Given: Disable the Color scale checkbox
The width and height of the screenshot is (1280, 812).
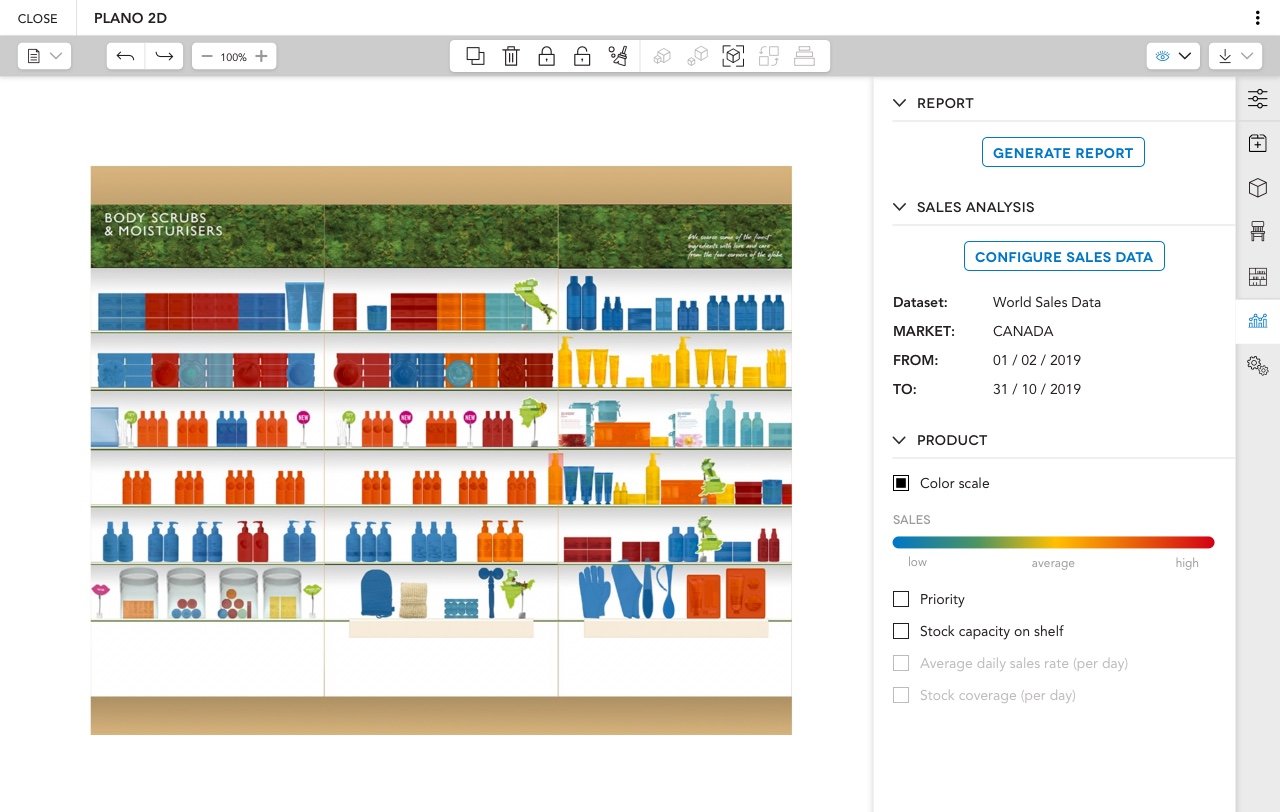Looking at the screenshot, I should [x=900, y=483].
